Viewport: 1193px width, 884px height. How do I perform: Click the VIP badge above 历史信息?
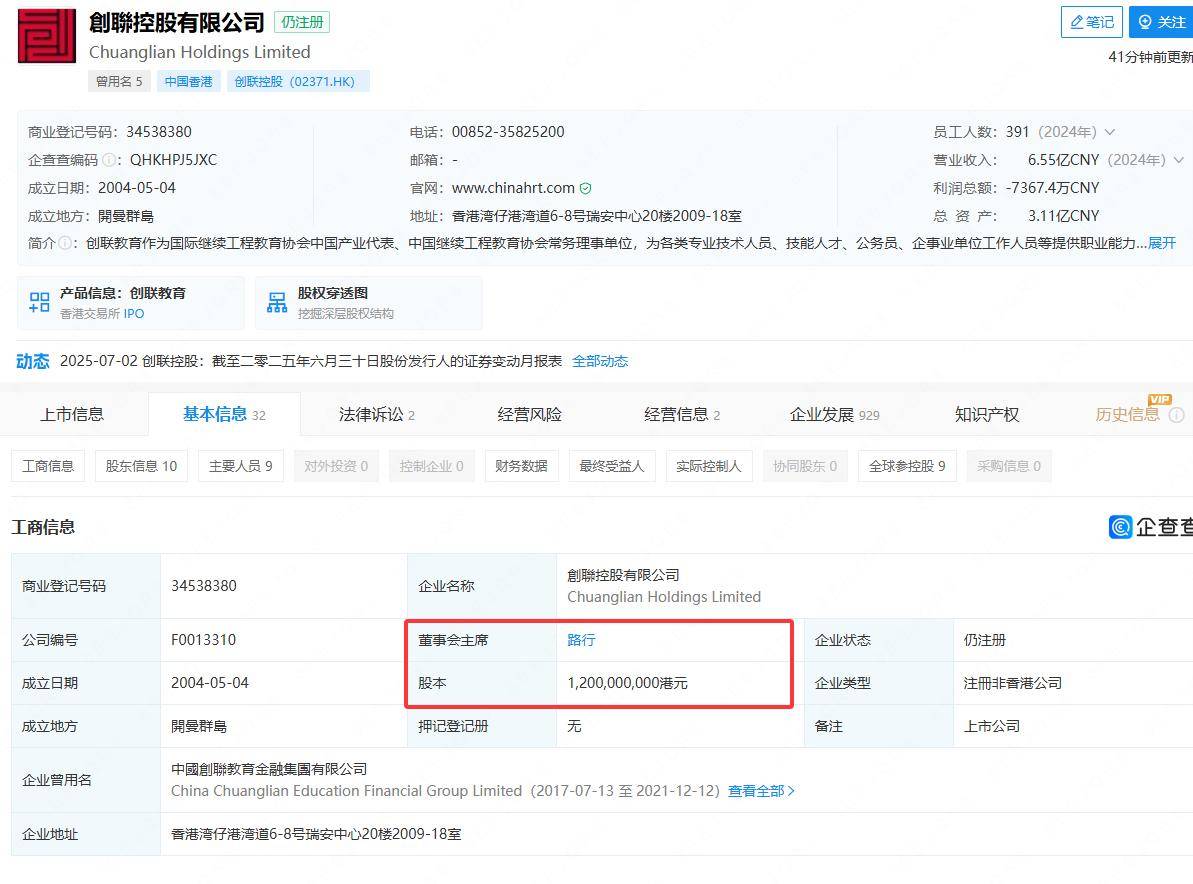point(1160,399)
